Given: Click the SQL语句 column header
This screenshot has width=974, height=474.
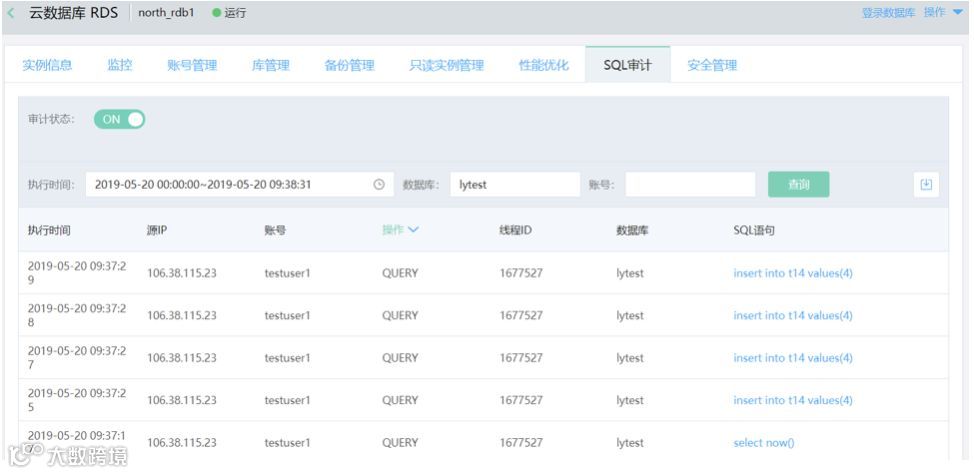Looking at the screenshot, I should (753, 230).
